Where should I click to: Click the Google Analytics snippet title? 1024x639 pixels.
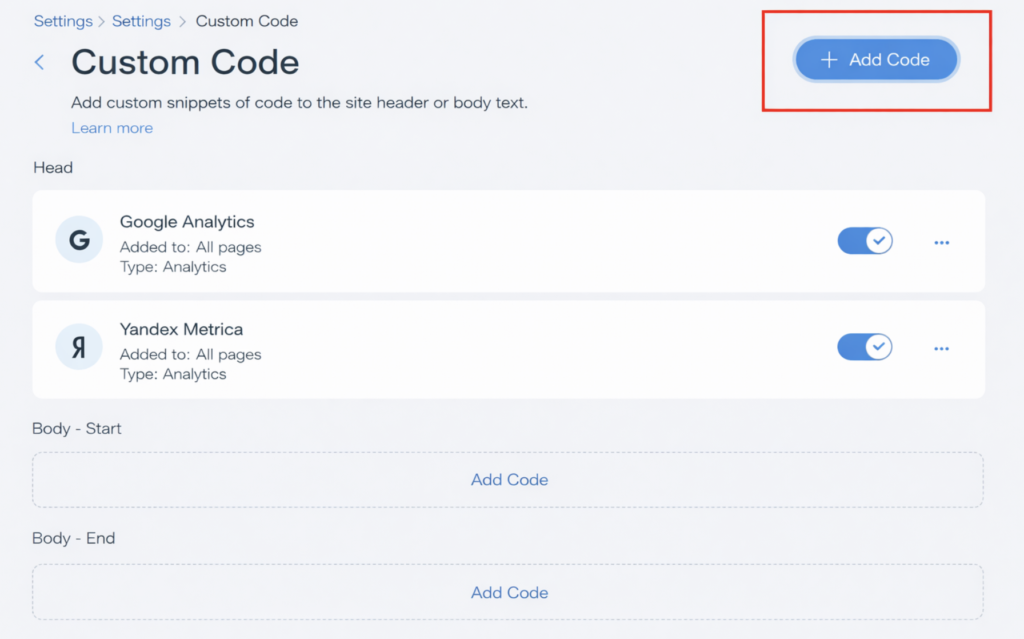[187, 222]
